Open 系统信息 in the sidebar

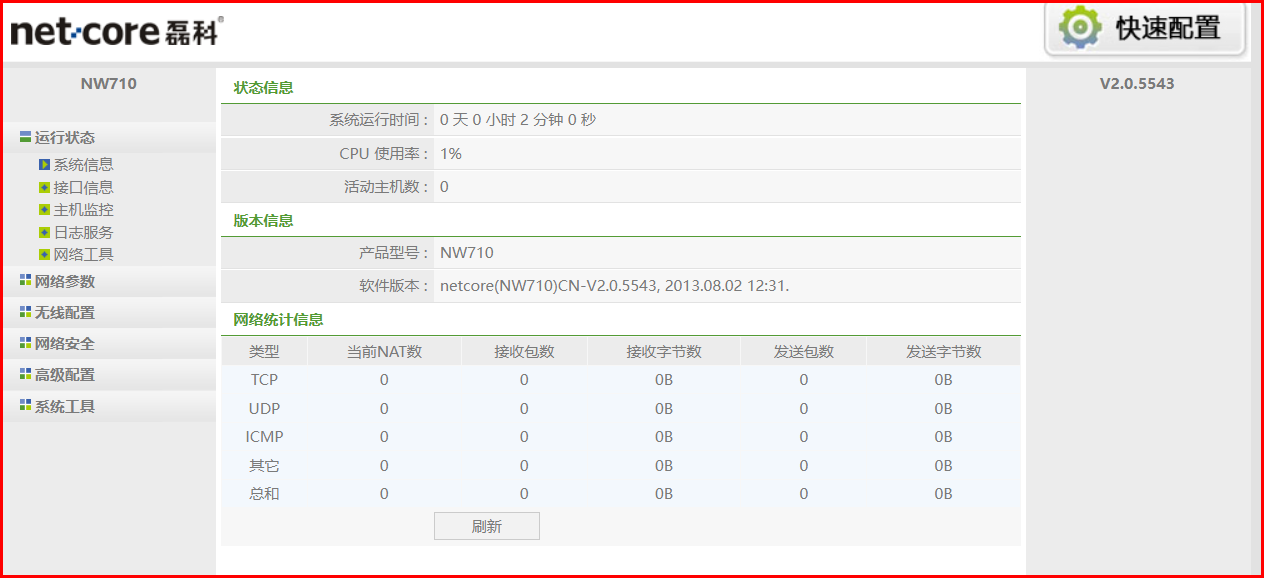click(83, 165)
